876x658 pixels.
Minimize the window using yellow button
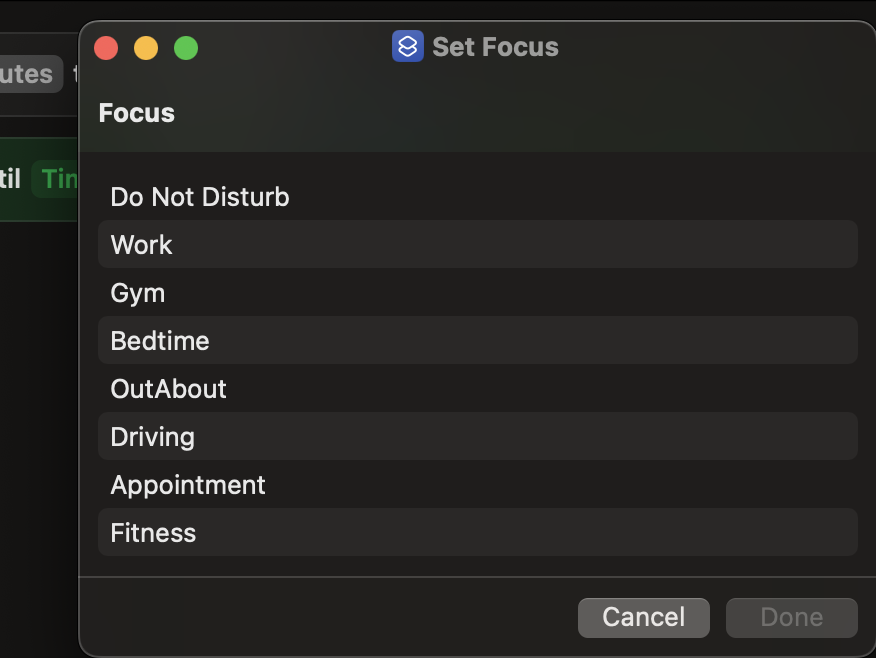pyautogui.click(x=146, y=48)
